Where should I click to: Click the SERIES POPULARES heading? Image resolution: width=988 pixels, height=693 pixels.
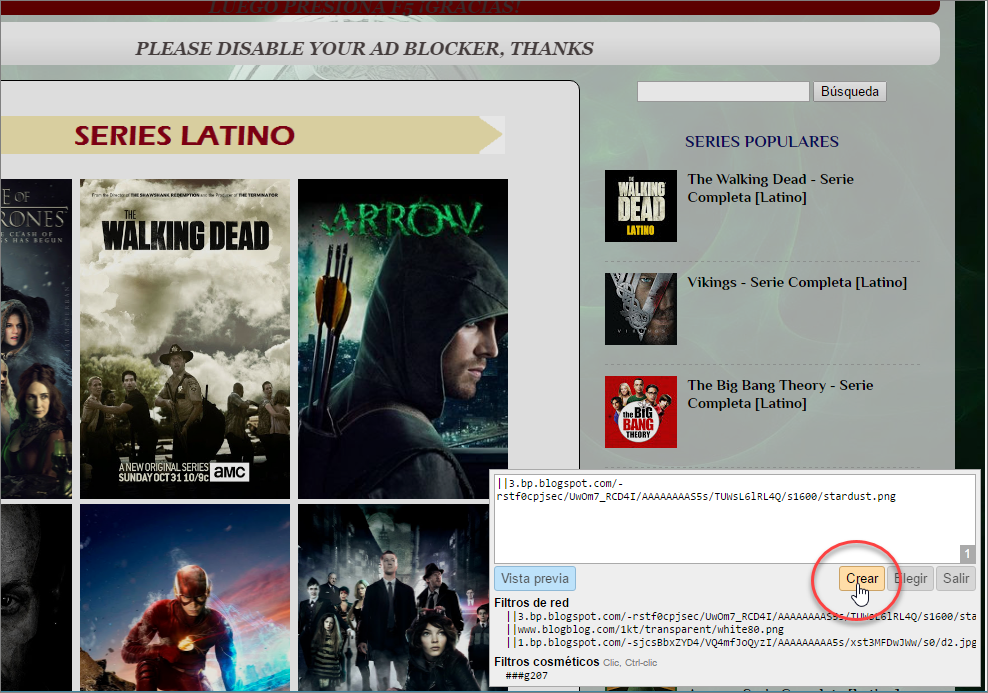(762, 141)
